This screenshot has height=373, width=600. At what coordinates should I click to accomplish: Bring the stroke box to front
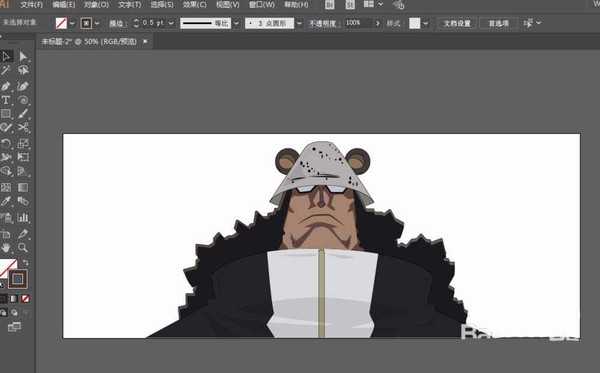click(18, 279)
